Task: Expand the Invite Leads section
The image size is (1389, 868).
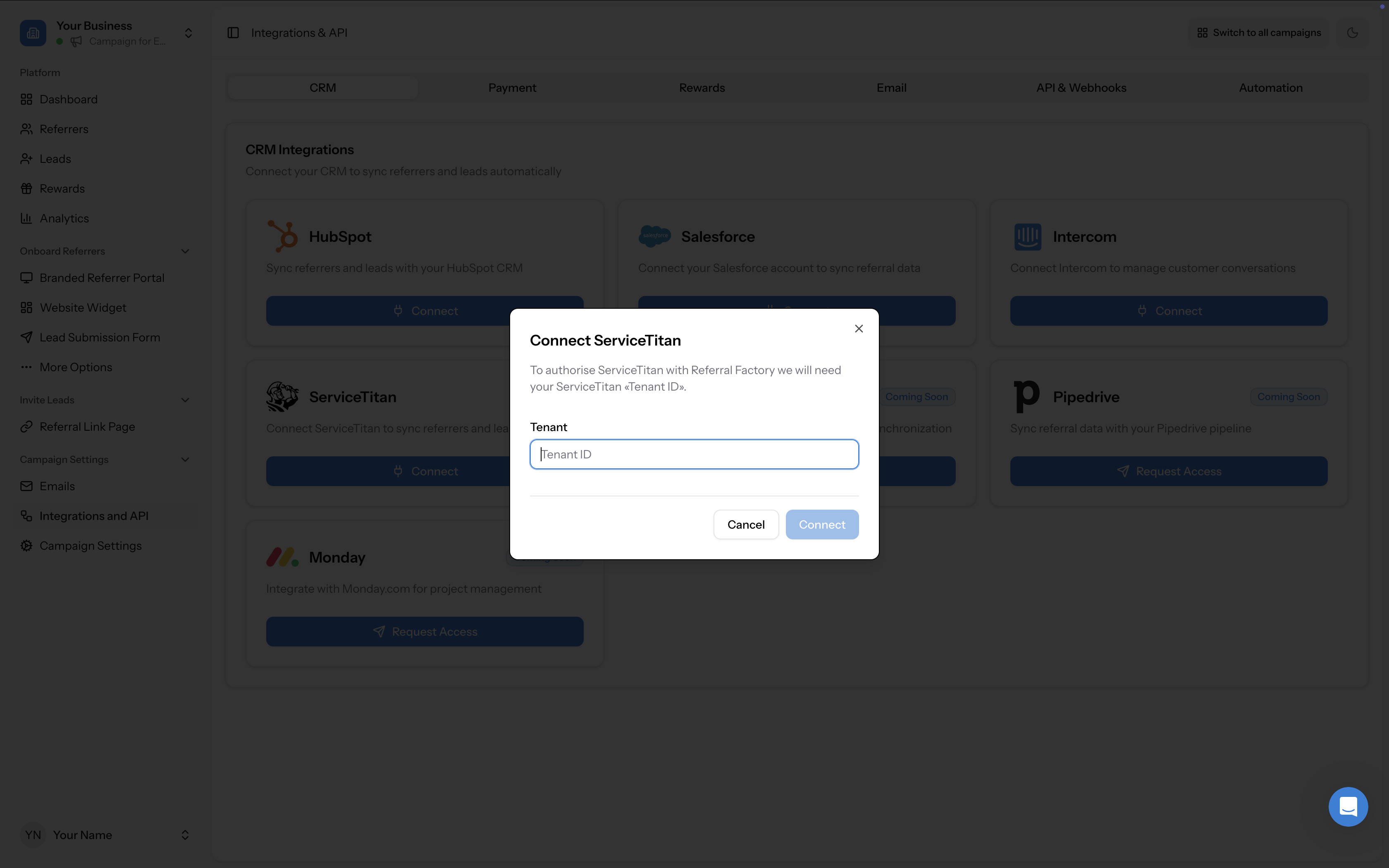Action: [185, 400]
